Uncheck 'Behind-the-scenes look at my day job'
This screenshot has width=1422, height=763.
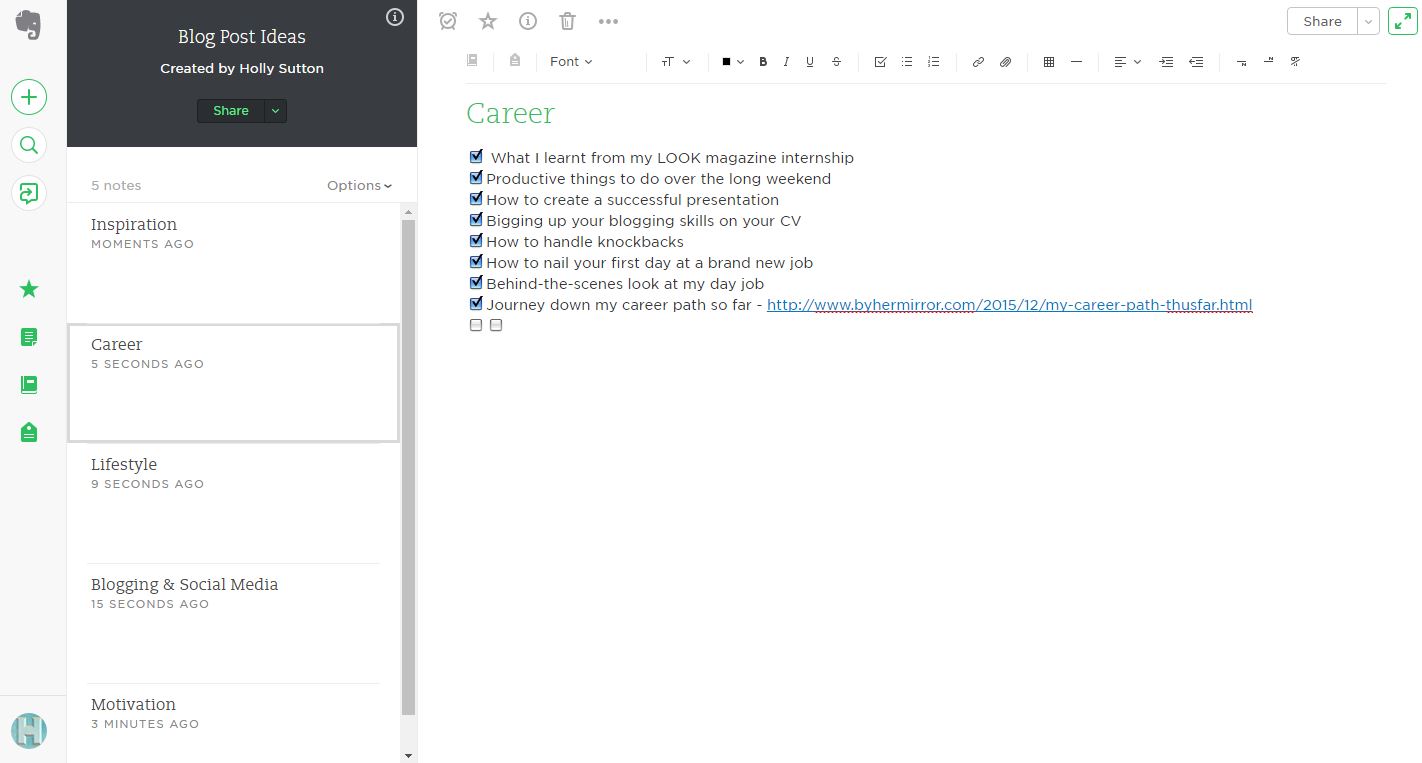[476, 282]
